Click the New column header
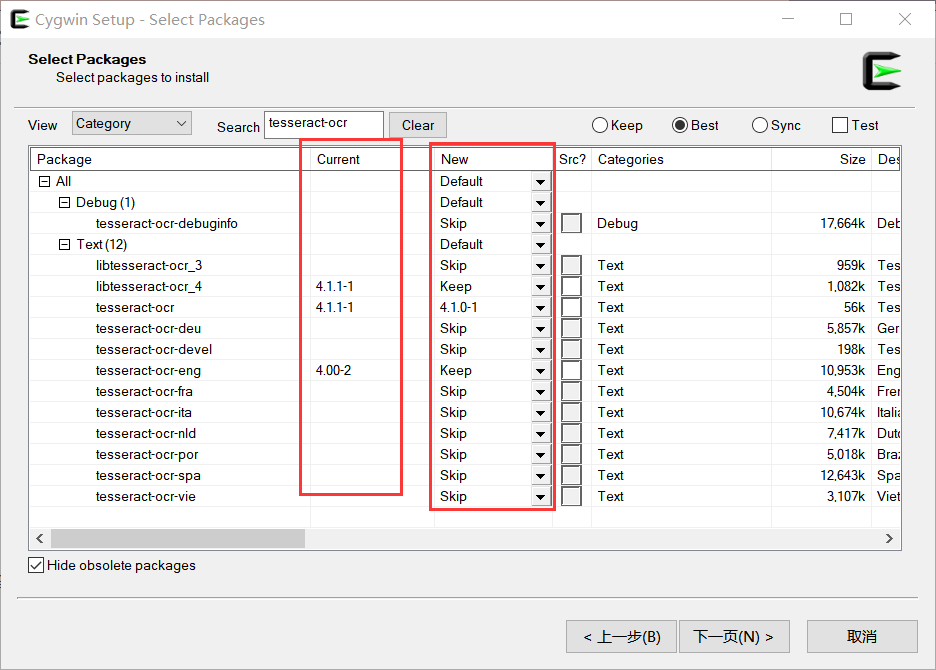This screenshot has width=936, height=670. [x=493, y=159]
